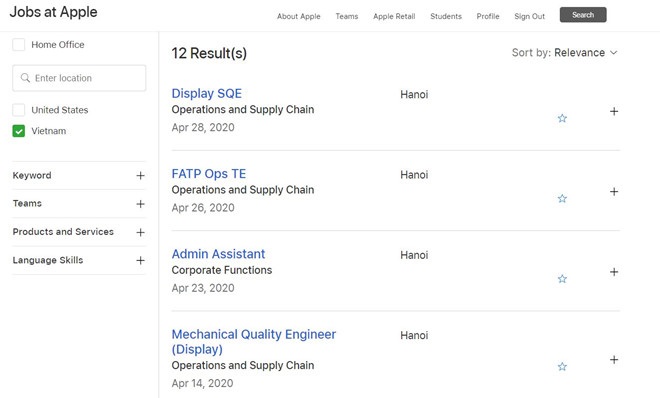Click Hanoi location for Admin Assistant
The width and height of the screenshot is (660, 398).
(x=414, y=255)
